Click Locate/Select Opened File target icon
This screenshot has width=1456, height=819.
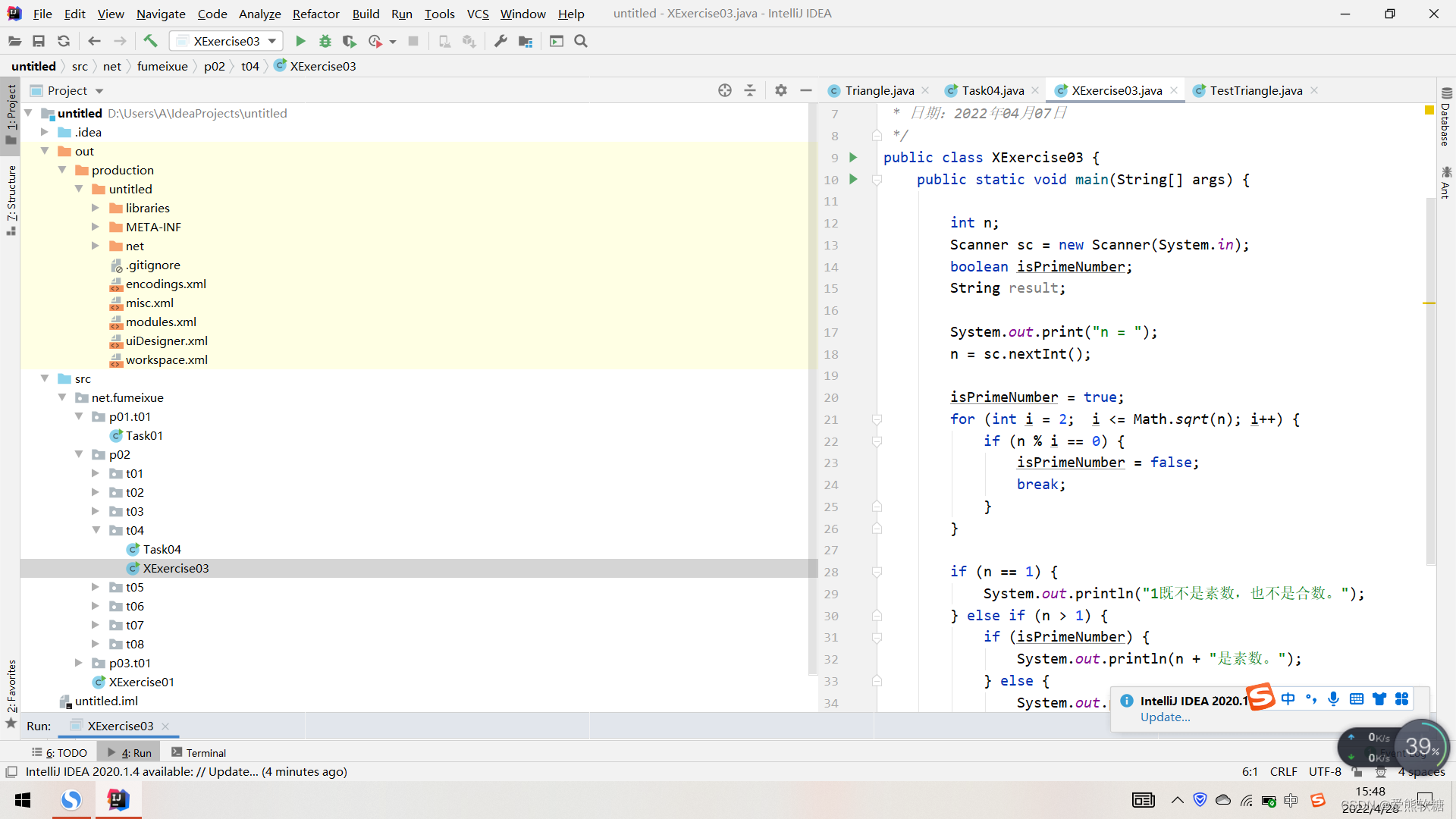[x=725, y=90]
